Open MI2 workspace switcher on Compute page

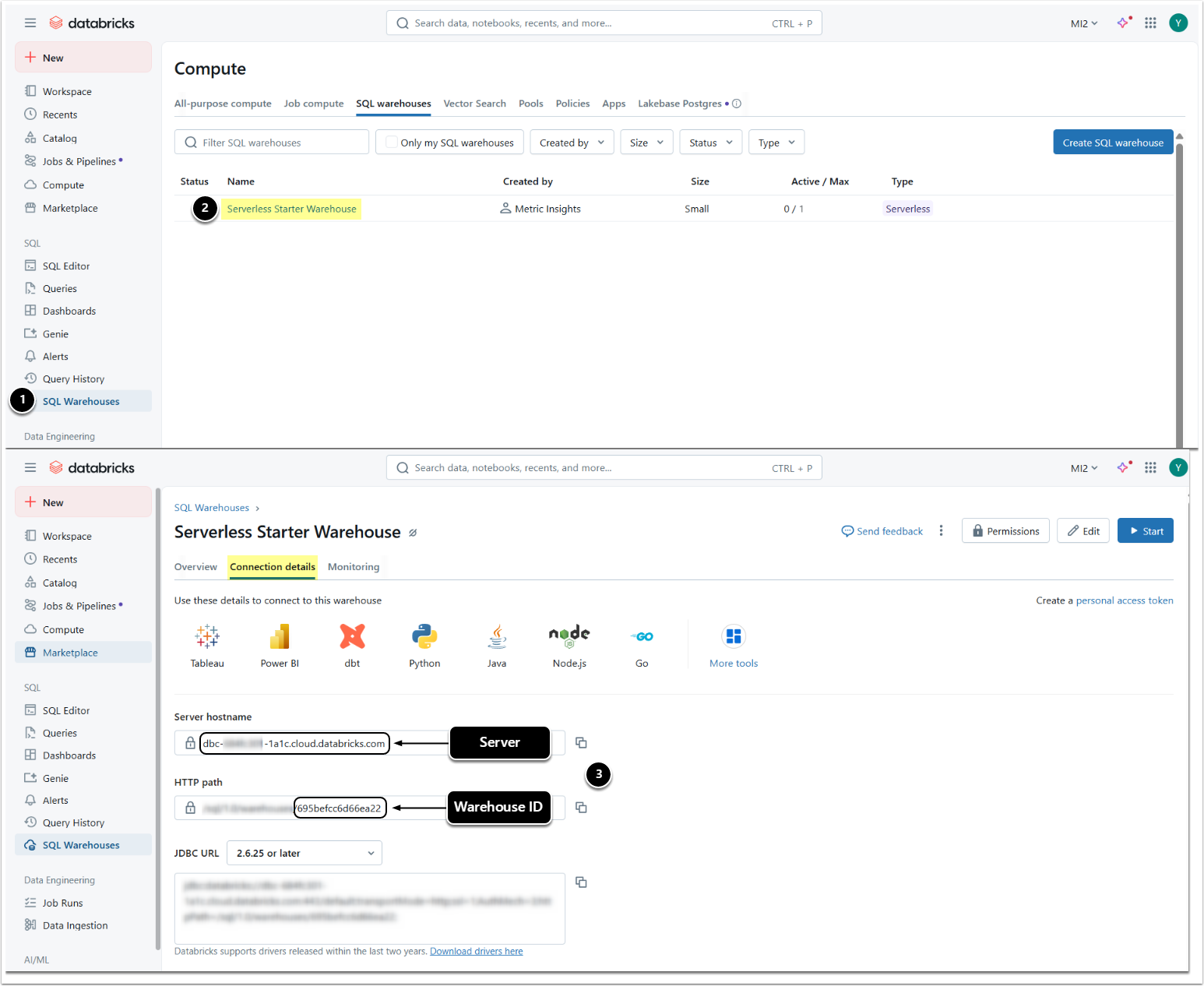click(x=1084, y=23)
